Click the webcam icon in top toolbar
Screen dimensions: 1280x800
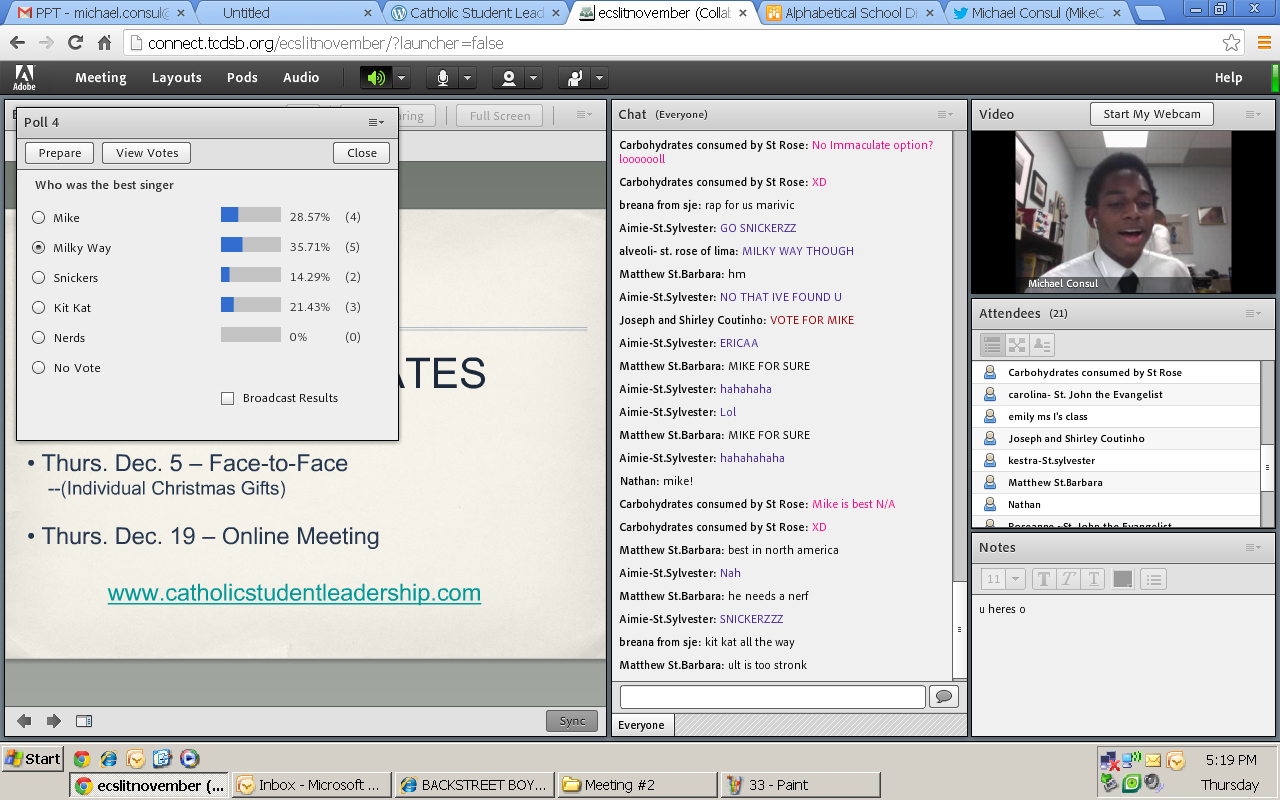coord(509,78)
